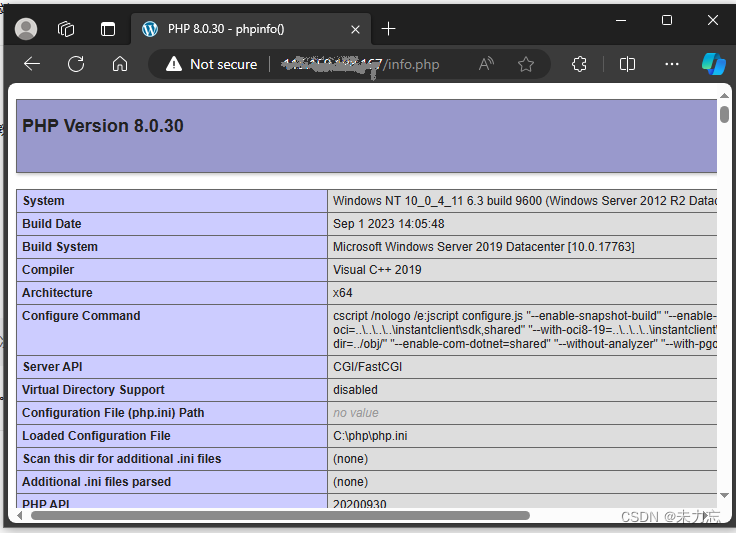Open Settings and more ellipsis menu
The image size is (736, 533).
672,64
